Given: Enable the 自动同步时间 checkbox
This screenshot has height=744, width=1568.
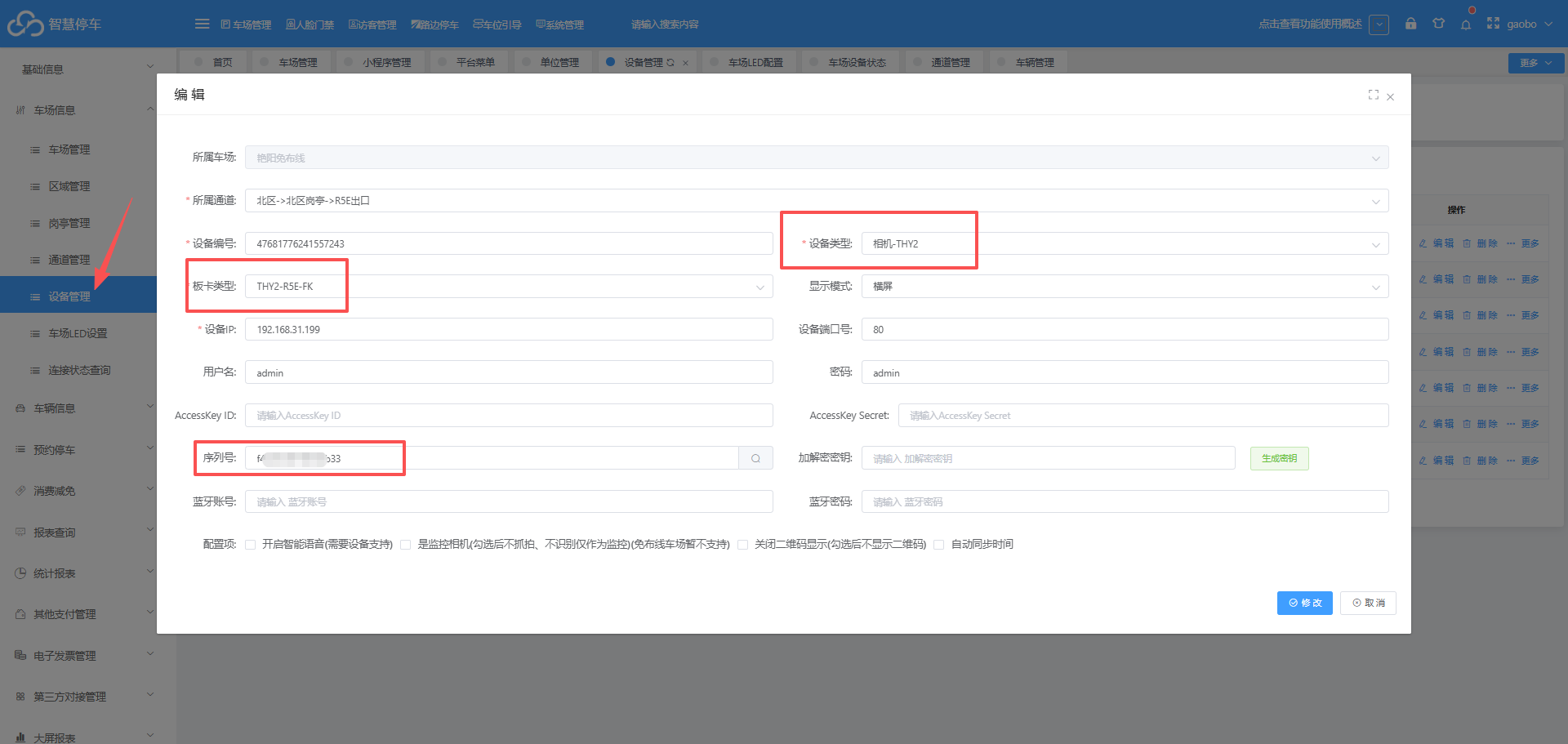Looking at the screenshot, I should point(939,545).
